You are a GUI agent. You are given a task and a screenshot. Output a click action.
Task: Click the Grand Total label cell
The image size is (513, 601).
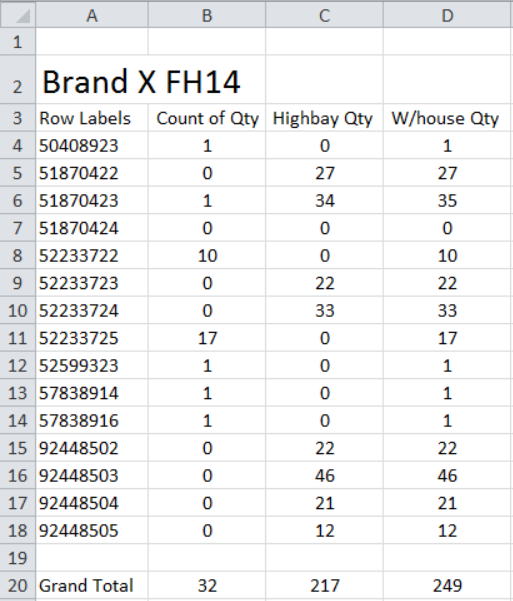92,585
